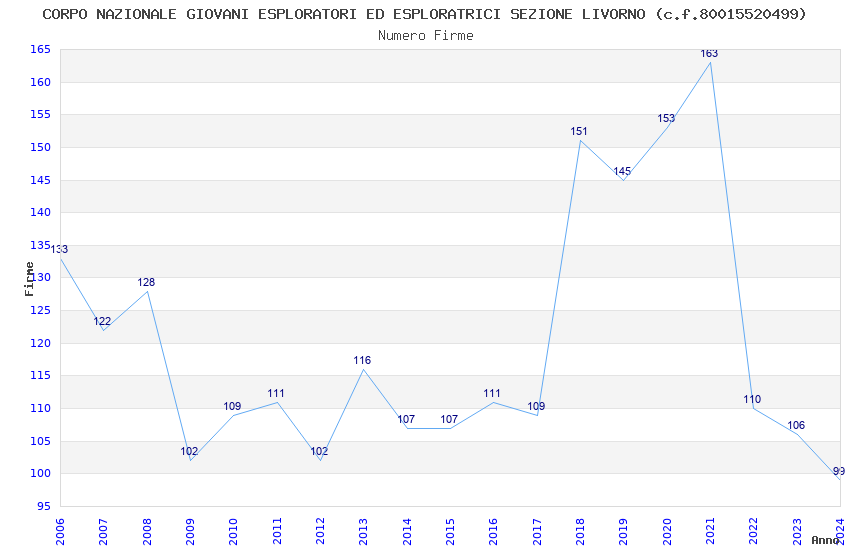The width and height of the screenshot is (850, 550).
Task: Click the 111 data label above 2011
Action: (x=276, y=393)
